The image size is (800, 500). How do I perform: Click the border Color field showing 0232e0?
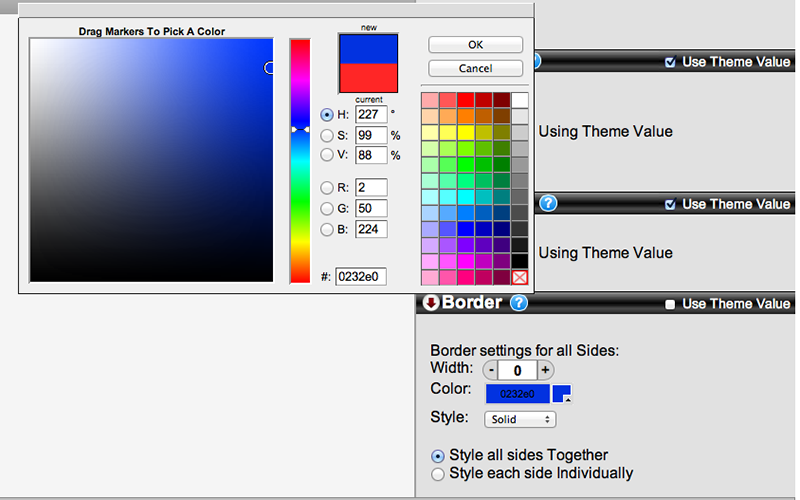517,394
